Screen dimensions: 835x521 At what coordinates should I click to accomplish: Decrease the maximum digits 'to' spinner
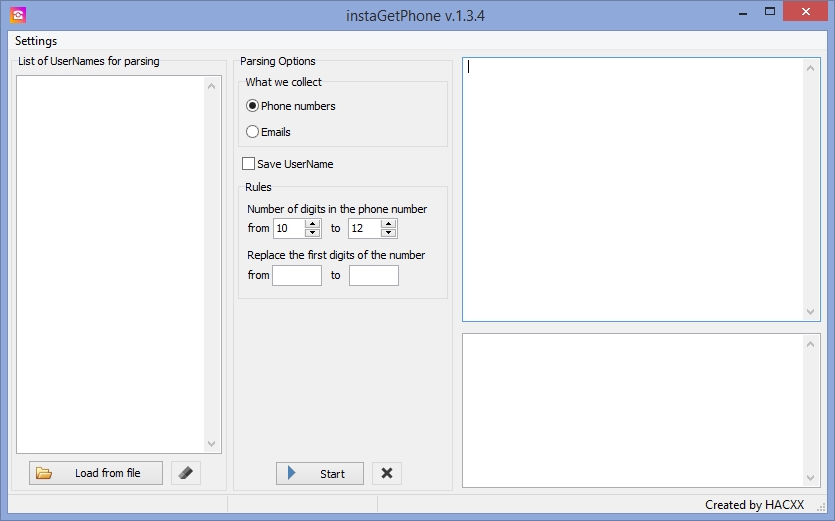coord(388,233)
